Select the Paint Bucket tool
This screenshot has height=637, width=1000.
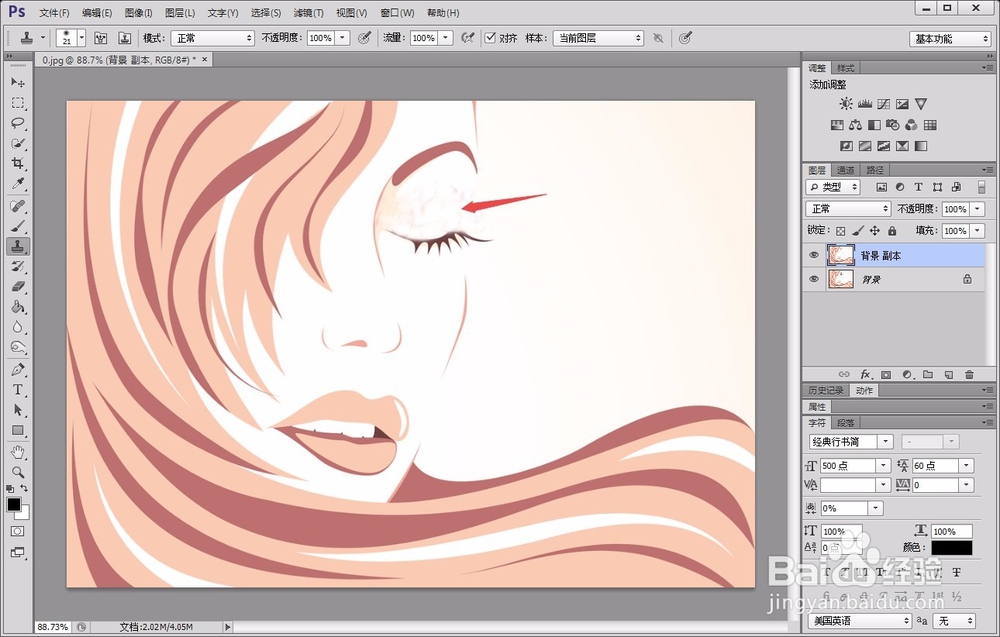click(x=18, y=307)
